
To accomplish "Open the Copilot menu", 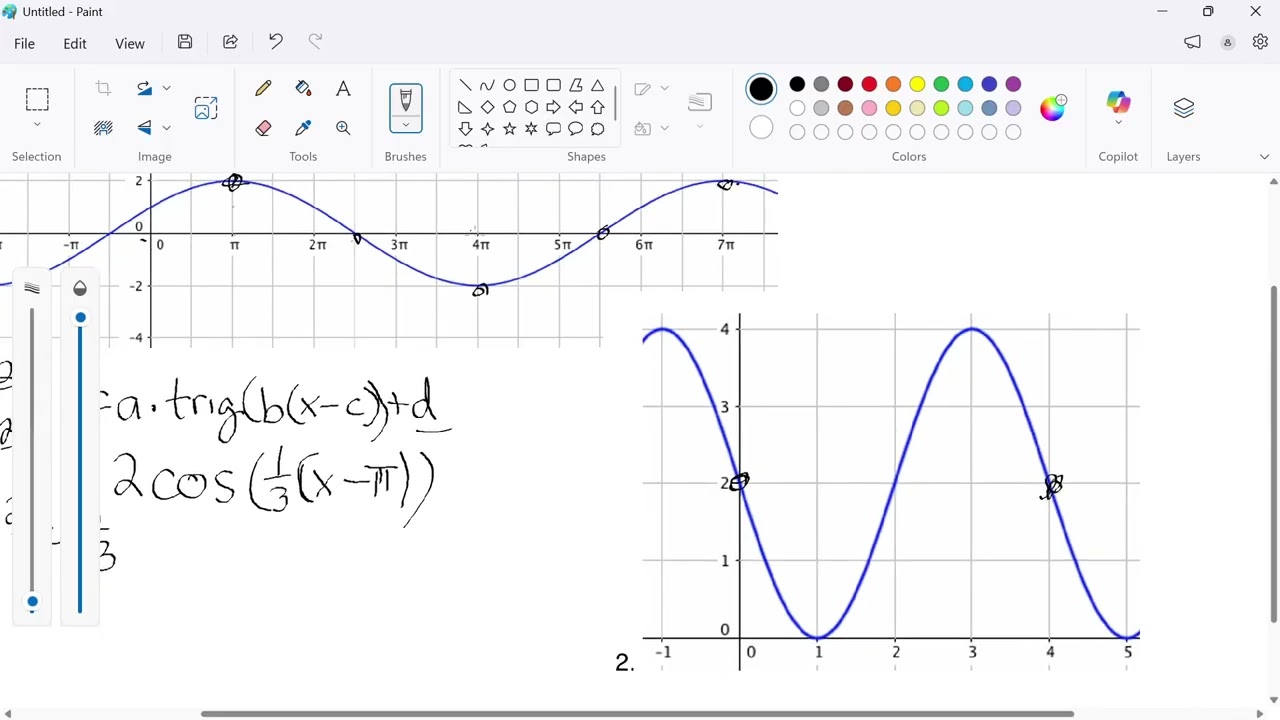I will 1118,108.
